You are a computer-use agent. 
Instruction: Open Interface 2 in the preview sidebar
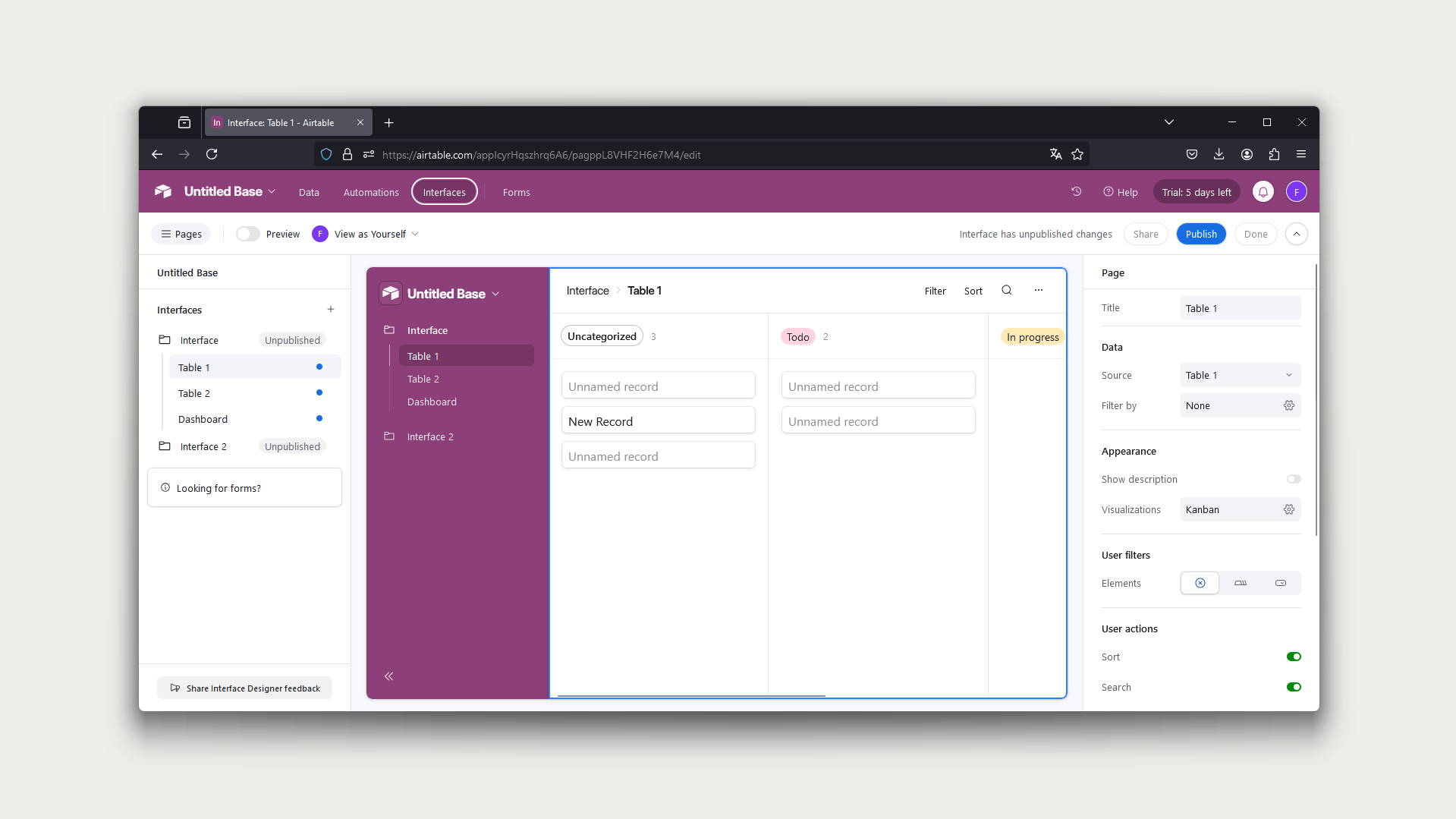pyautogui.click(x=430, y=436)
